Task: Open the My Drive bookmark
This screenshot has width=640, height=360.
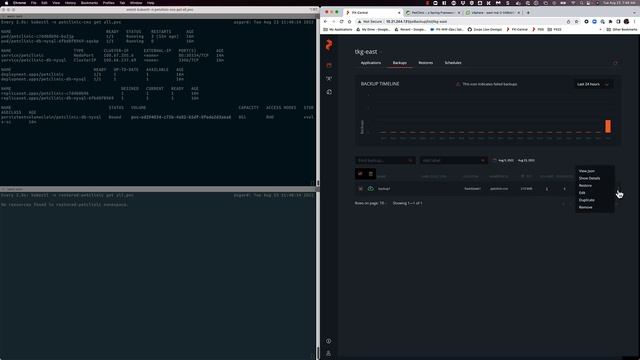Action: click(373, 29)
